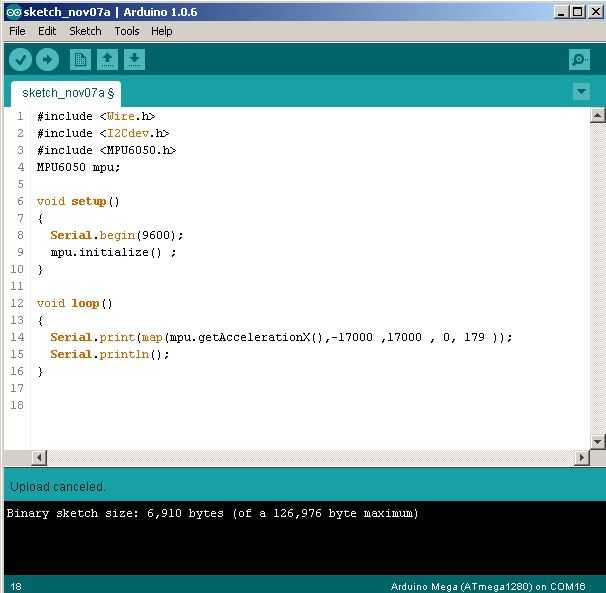The image size is (606, 593).
Task: Maximize the Arduino window
Action: pyautogui.click(x=578, y=12)
